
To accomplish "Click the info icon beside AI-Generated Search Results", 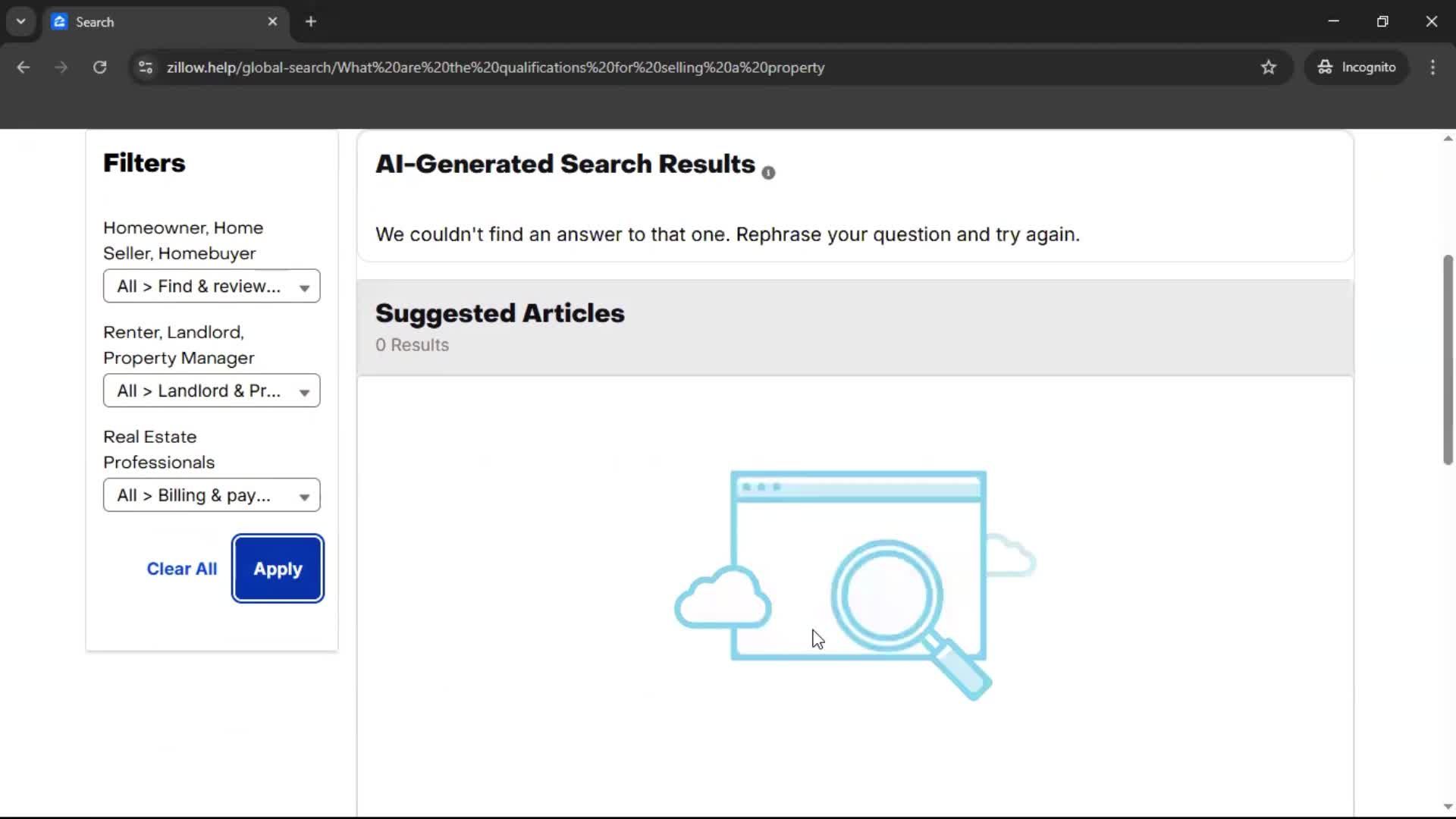I will point(768,172).
